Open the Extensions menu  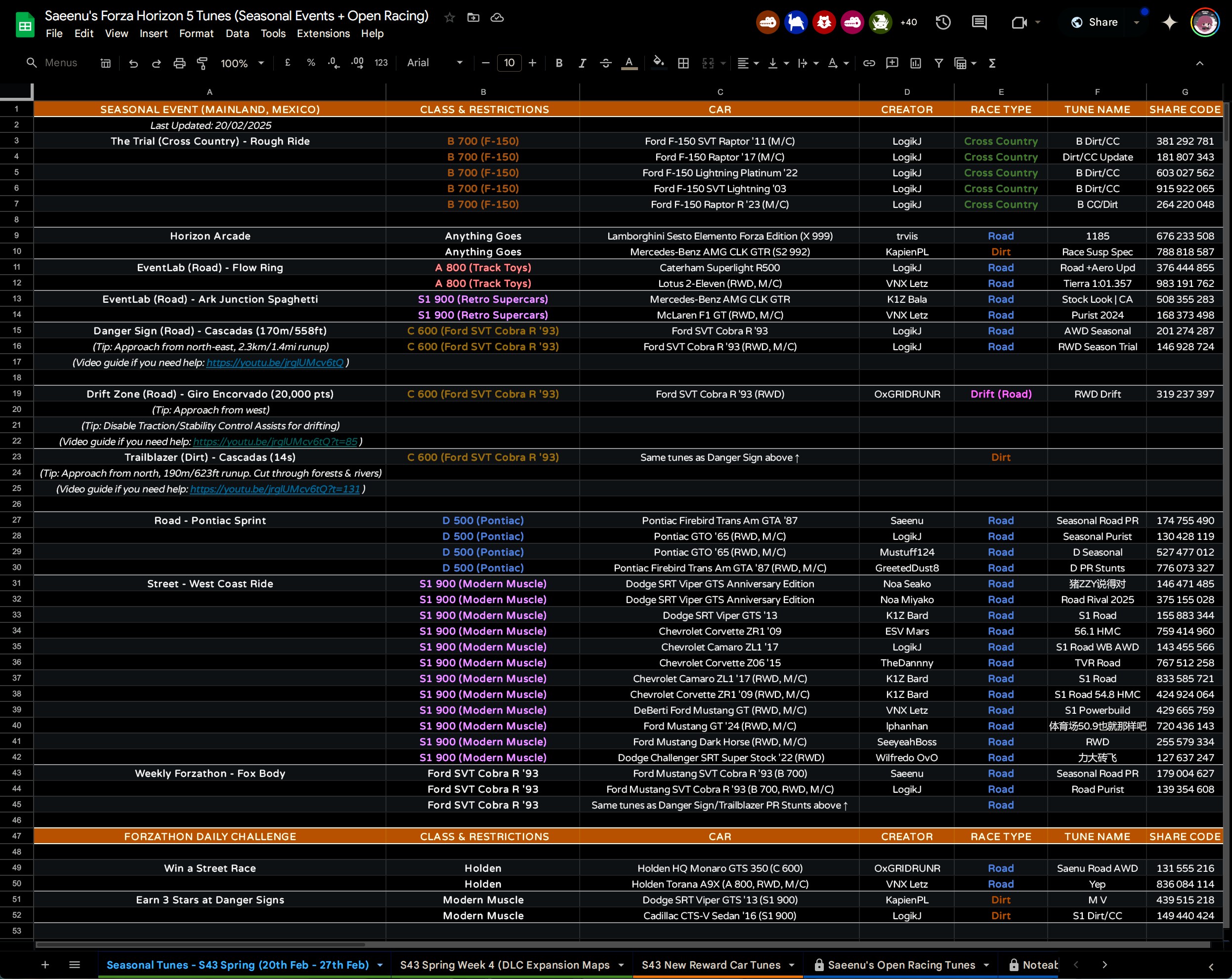323,34
